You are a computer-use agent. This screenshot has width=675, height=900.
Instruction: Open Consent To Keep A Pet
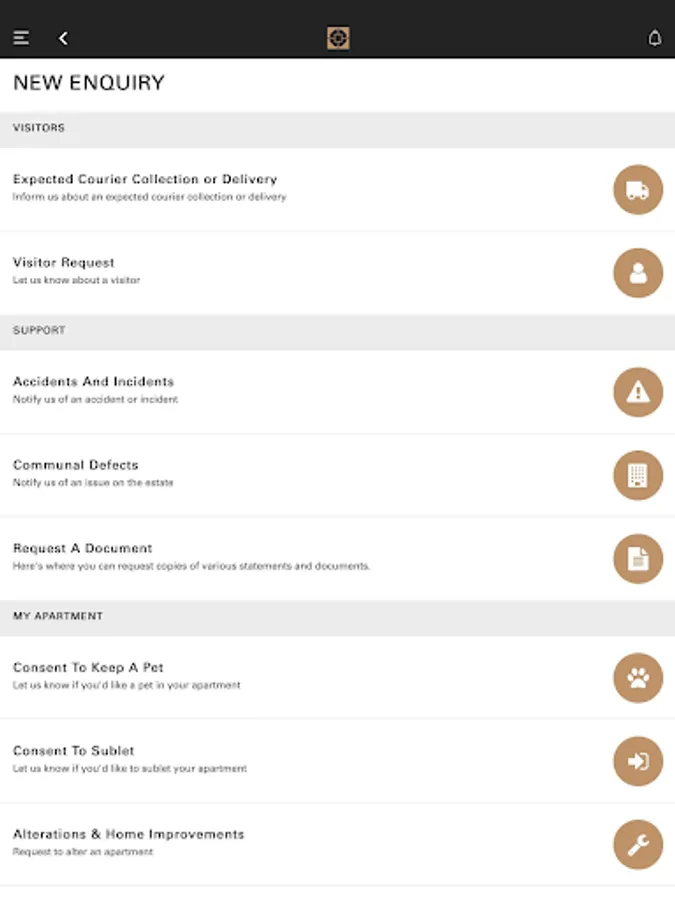coord(88,668)
